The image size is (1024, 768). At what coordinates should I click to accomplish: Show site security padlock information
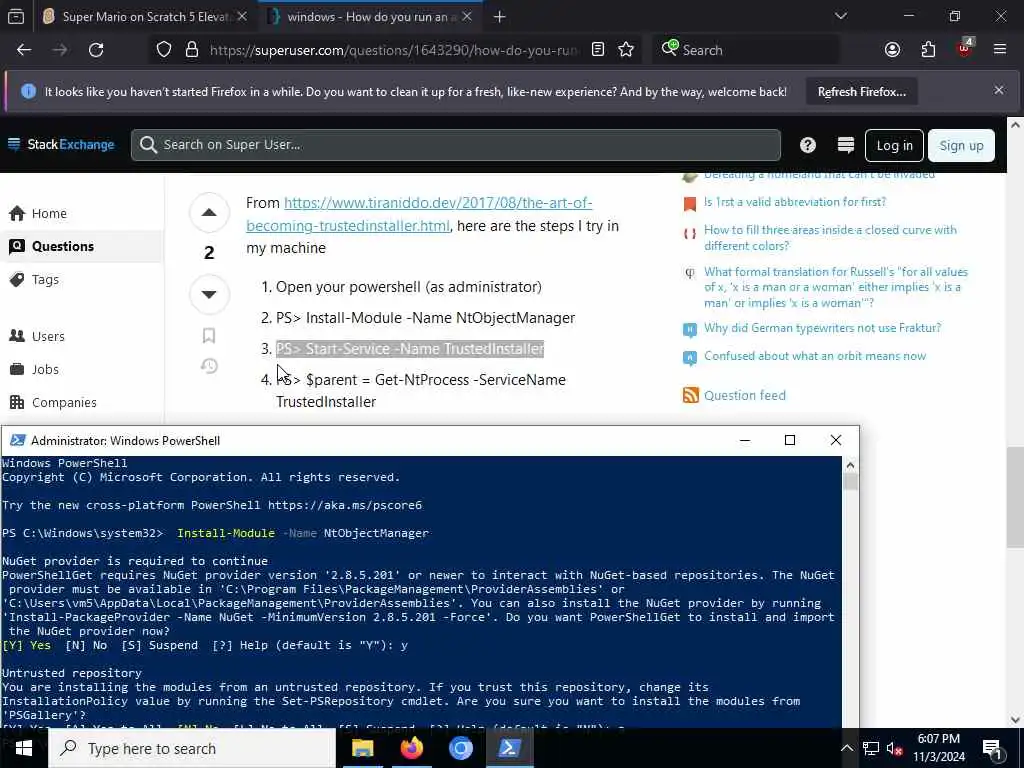[191, 50]
